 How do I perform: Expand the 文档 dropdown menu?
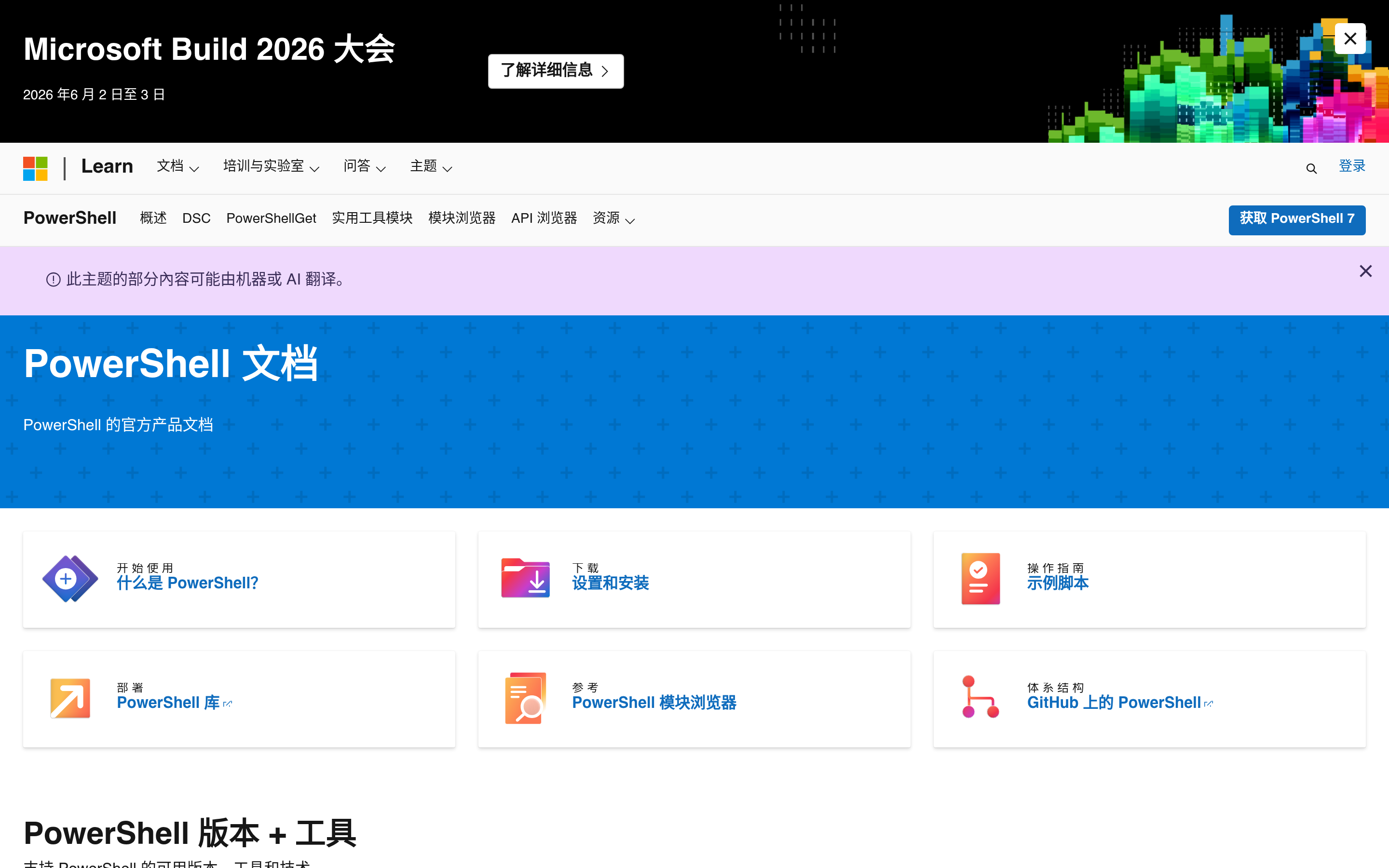178,166
